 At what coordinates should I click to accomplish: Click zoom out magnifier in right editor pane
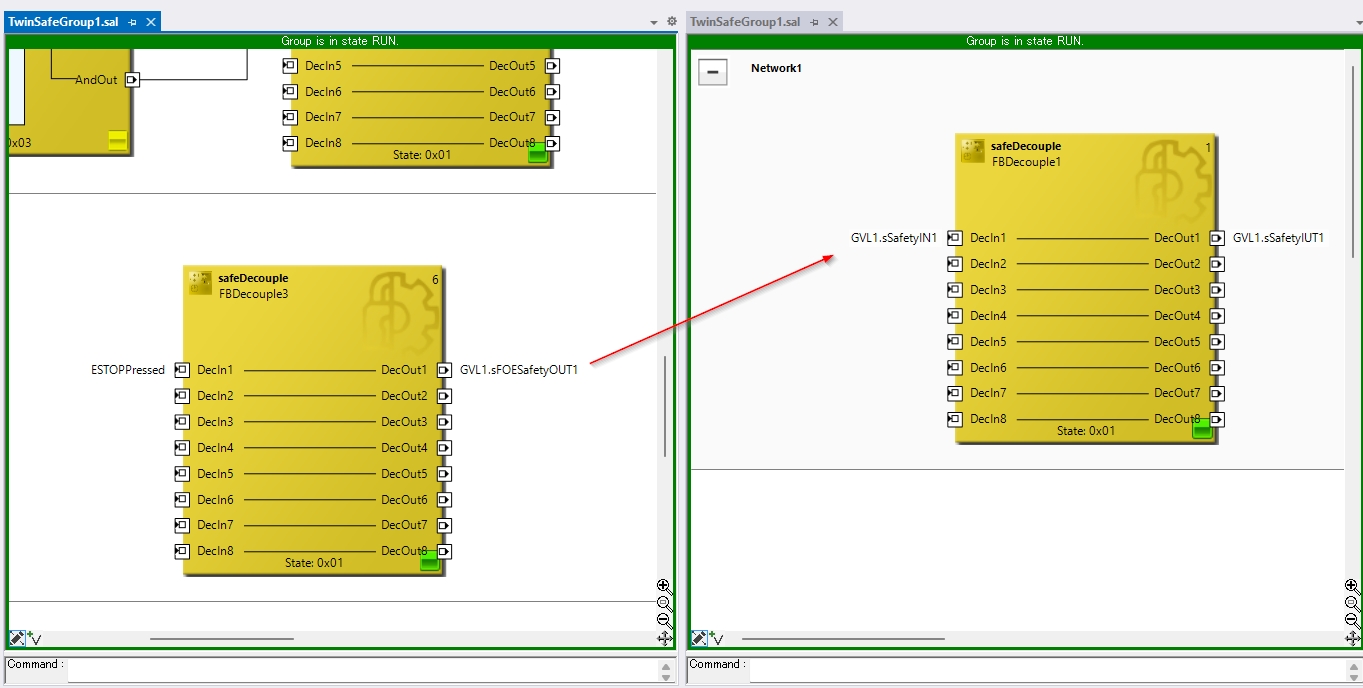pyautogui.click(x=1353, y=620)
